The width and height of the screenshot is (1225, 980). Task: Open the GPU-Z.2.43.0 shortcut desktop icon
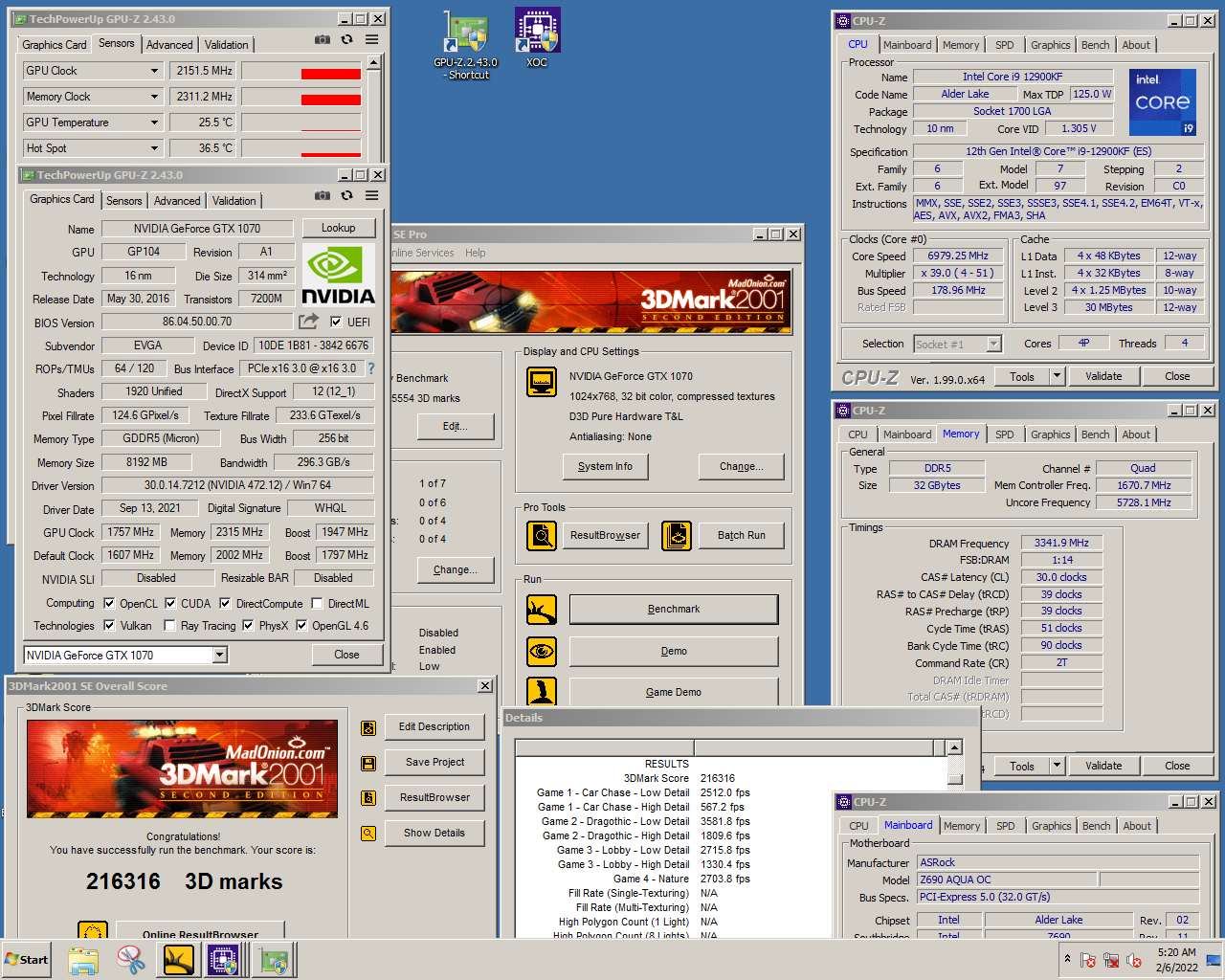[x=465, y=45]
